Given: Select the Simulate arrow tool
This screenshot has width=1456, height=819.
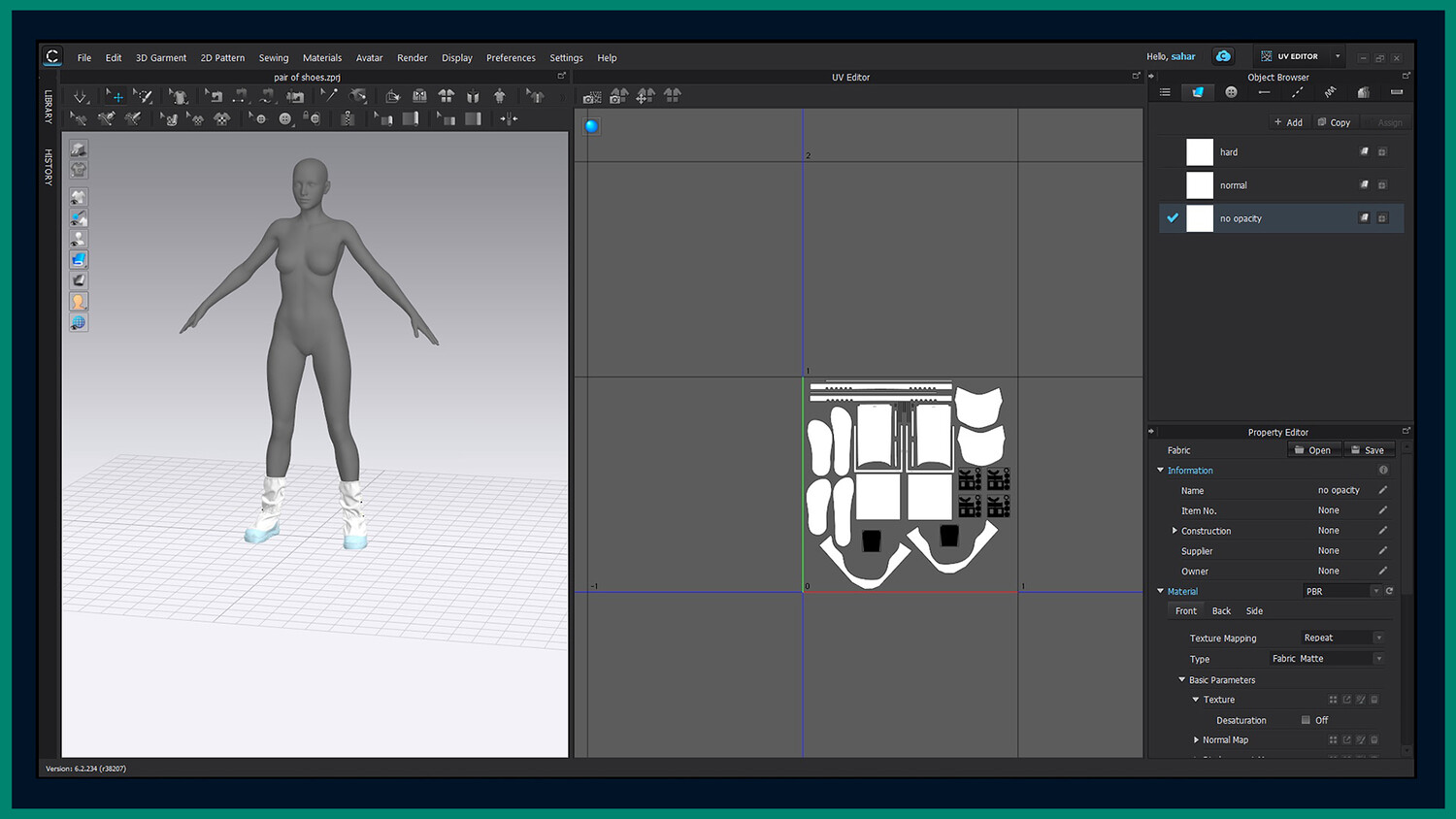Looking at the screenshot, I should coord(81,96).
